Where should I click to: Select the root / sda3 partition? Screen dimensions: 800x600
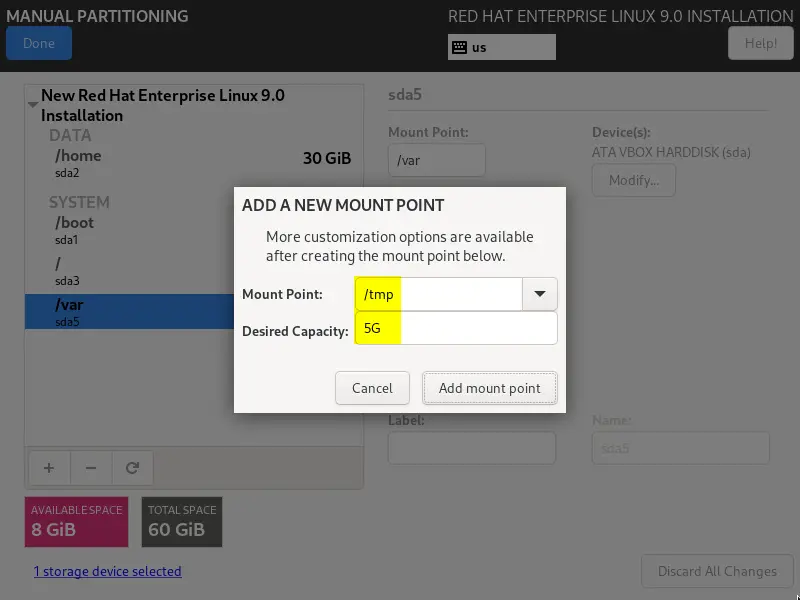(x=130, y=271)
